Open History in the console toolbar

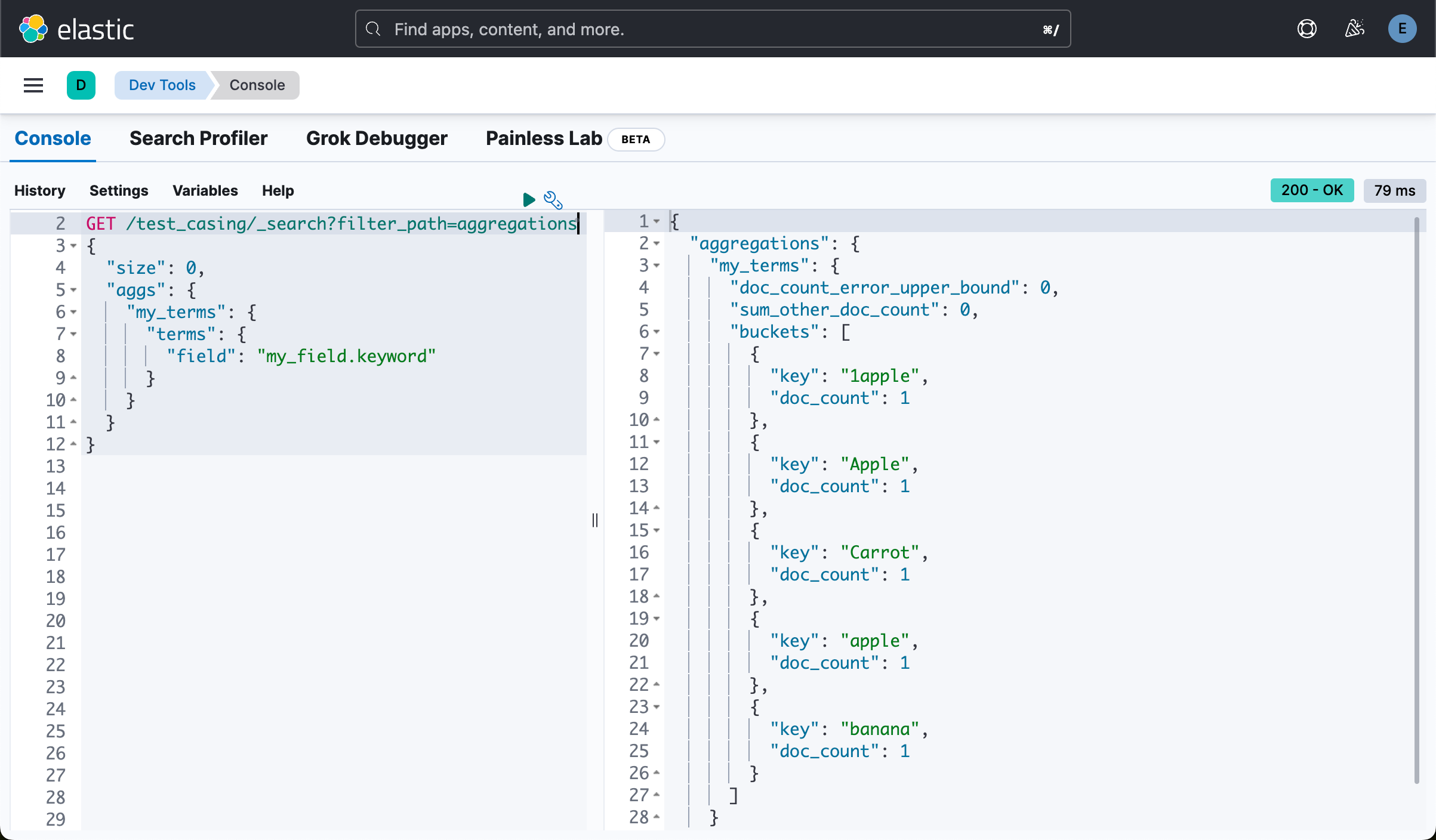click(x=40, y=190)
